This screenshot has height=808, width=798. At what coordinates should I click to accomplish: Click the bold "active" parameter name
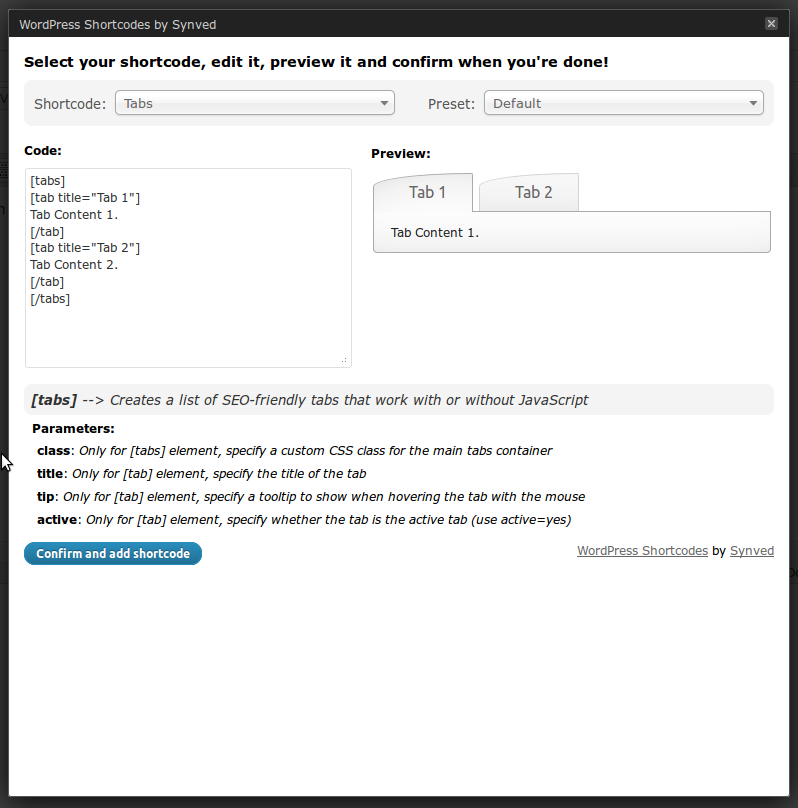click(x=57, y=519)
